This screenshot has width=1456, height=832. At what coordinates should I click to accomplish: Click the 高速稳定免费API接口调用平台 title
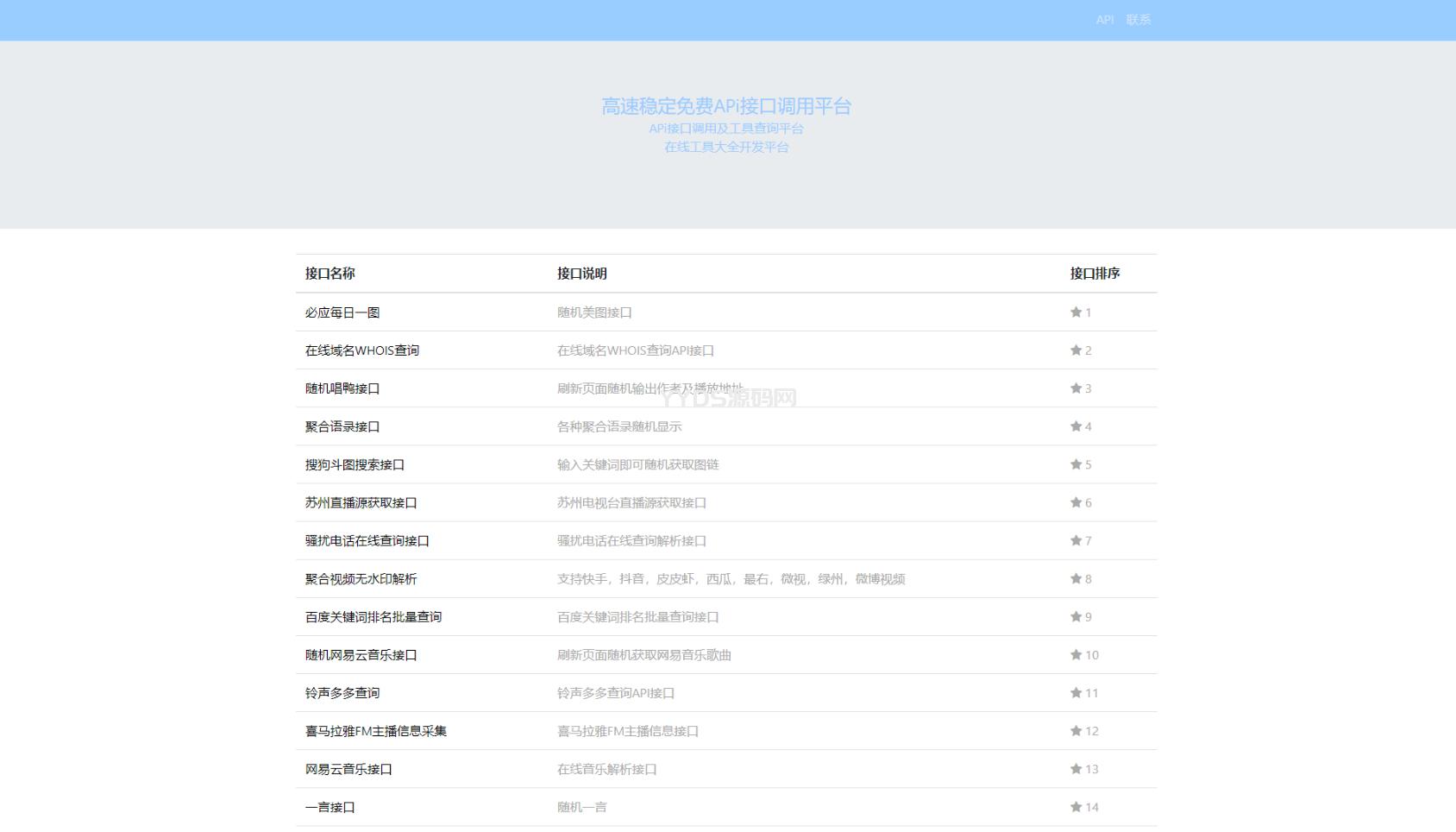(726, 106)
